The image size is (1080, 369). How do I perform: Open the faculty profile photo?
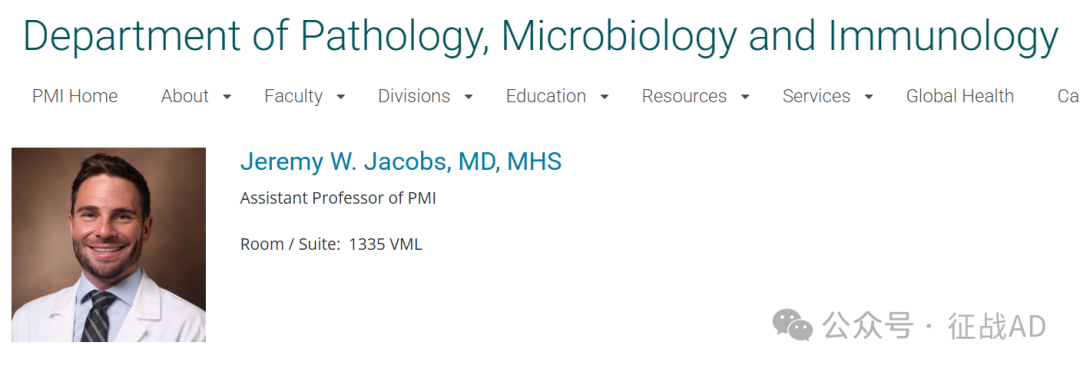point(109,244)
